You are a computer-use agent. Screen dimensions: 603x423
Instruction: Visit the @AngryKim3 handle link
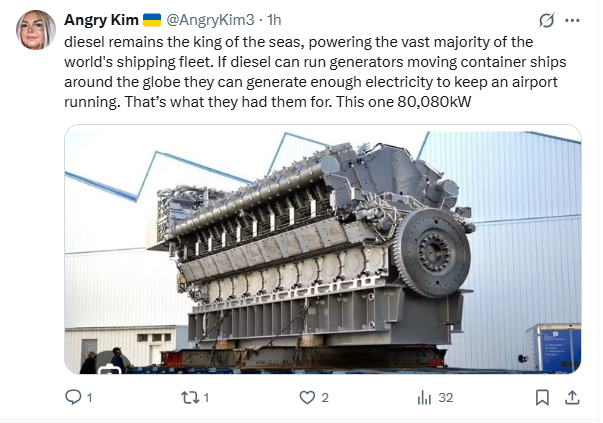(210, 20)
